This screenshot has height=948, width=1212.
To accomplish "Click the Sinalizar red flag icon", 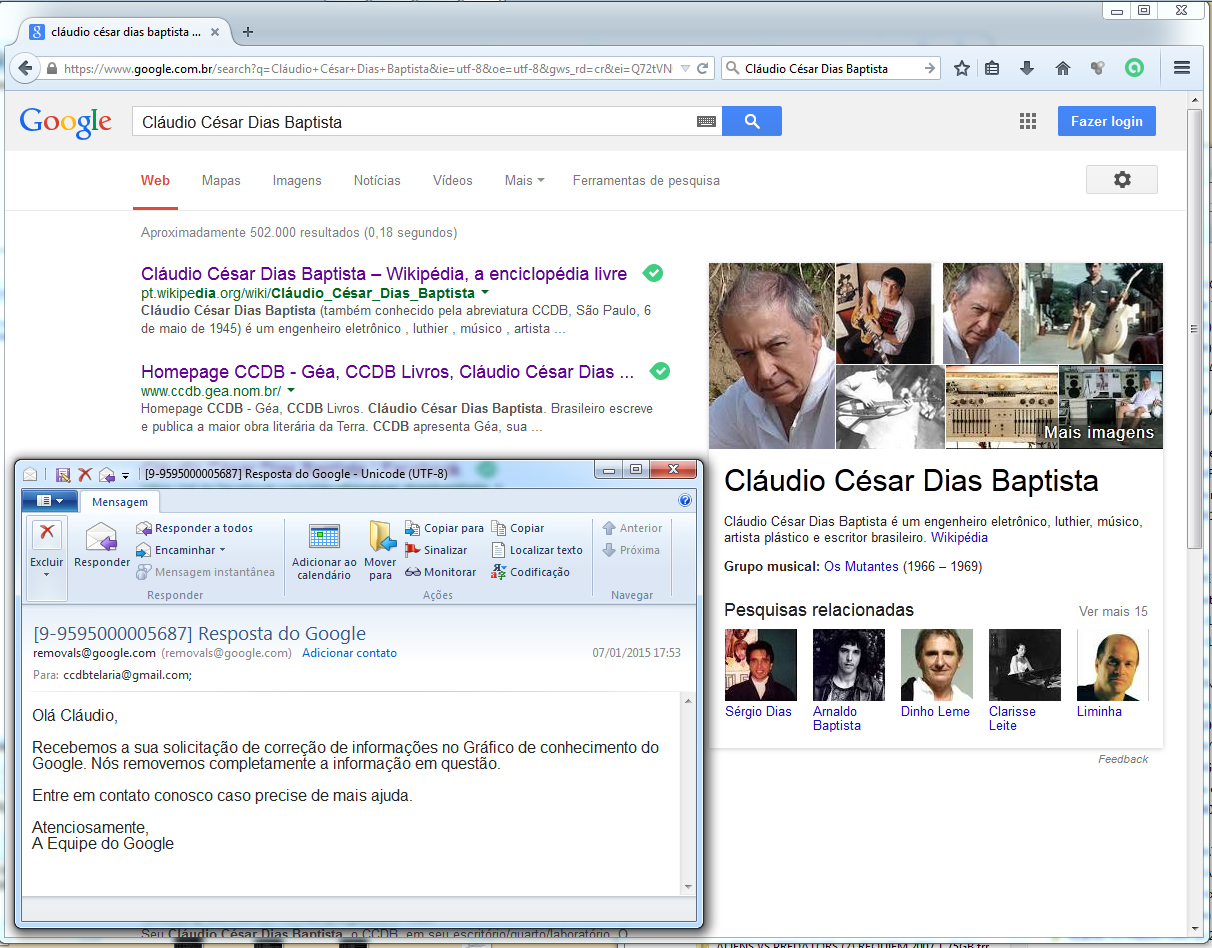I will click(x=413, y=550).
